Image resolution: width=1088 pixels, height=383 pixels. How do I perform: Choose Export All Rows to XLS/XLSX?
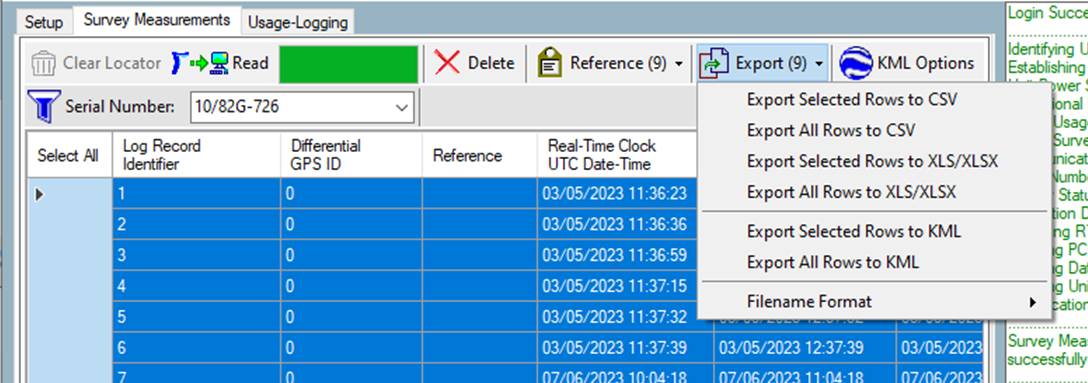851,192
